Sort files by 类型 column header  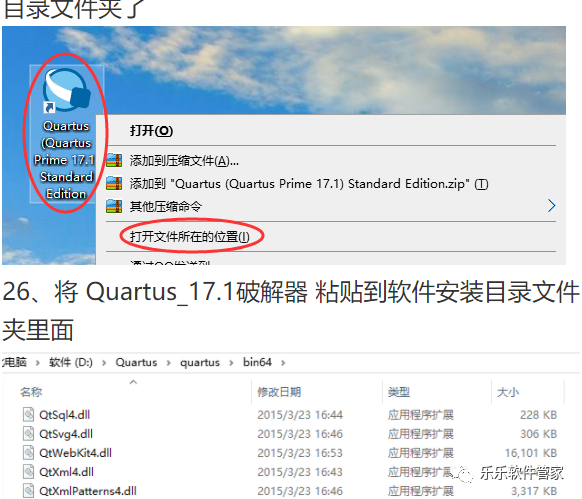tap(399, 392)
